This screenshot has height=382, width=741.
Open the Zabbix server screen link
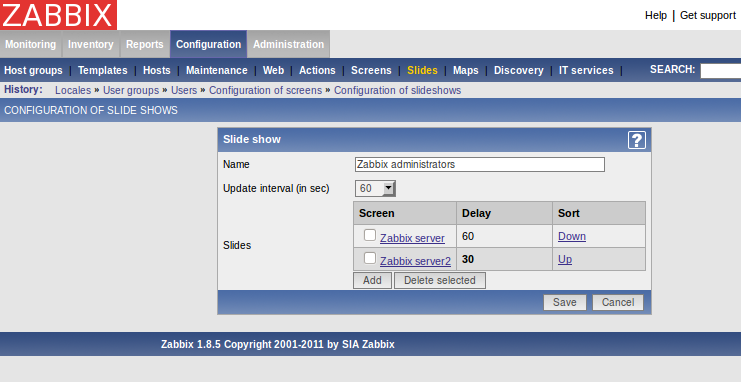tap(412, 238)
